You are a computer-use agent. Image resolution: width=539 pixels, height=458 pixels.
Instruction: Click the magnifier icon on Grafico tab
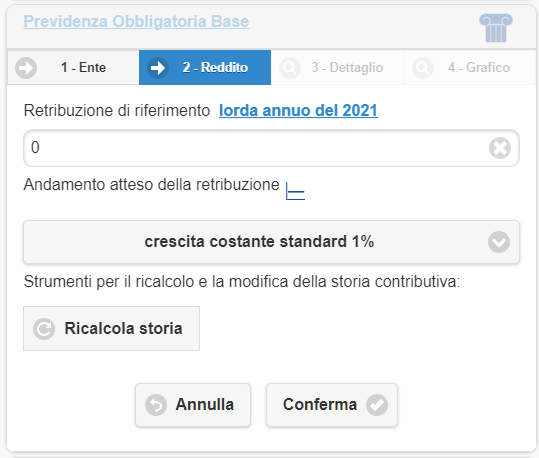(422, 68)
